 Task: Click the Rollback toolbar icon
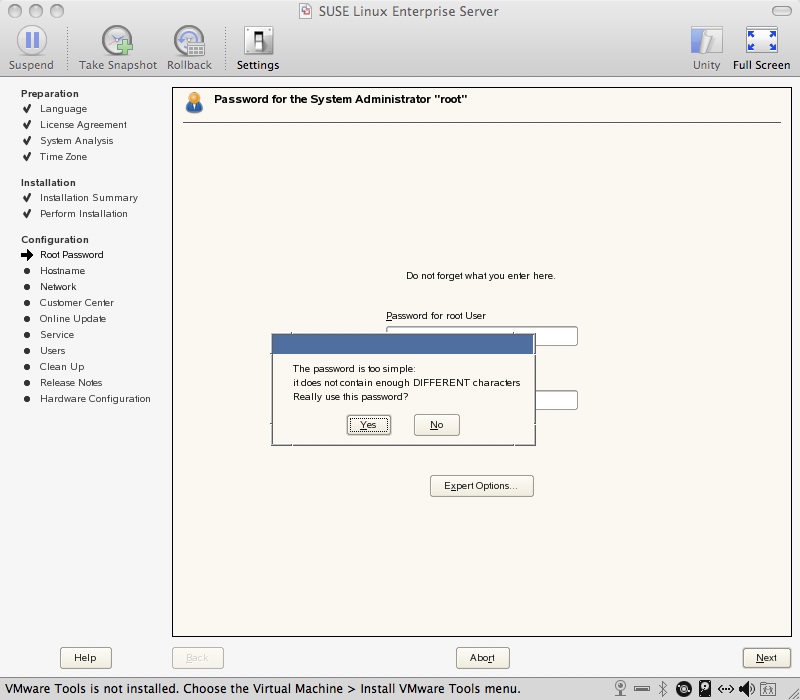point(189,40)
